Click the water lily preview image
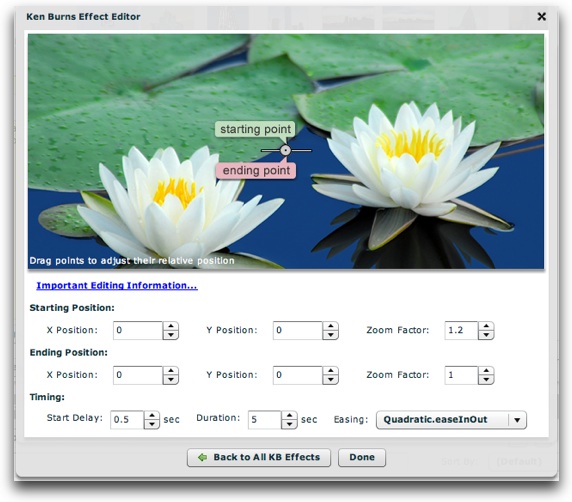Viewport: 572px width, 502px height. [286, 151]
